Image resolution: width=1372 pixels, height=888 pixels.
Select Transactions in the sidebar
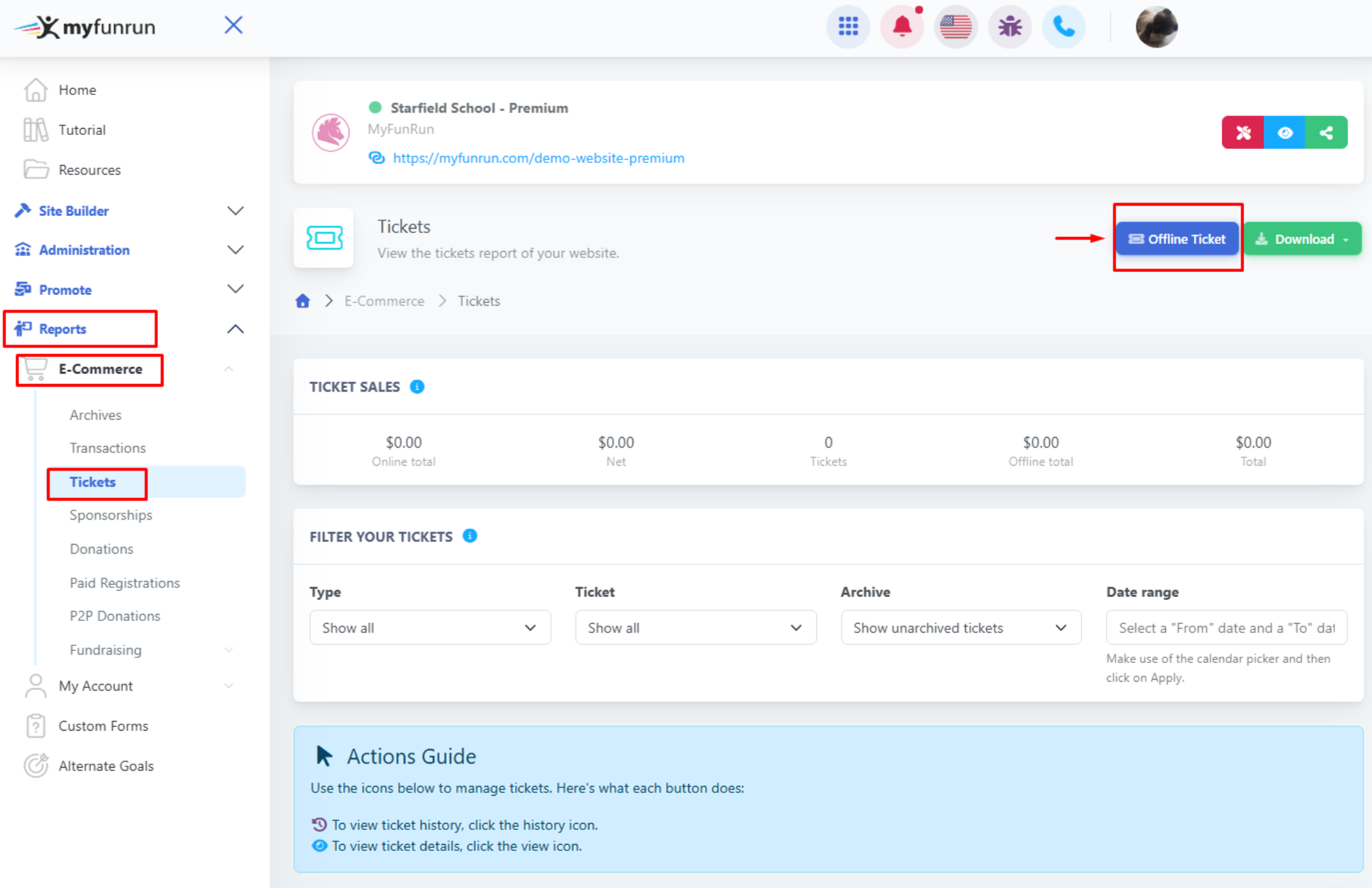pyautogui.click(x=108, y=448)
